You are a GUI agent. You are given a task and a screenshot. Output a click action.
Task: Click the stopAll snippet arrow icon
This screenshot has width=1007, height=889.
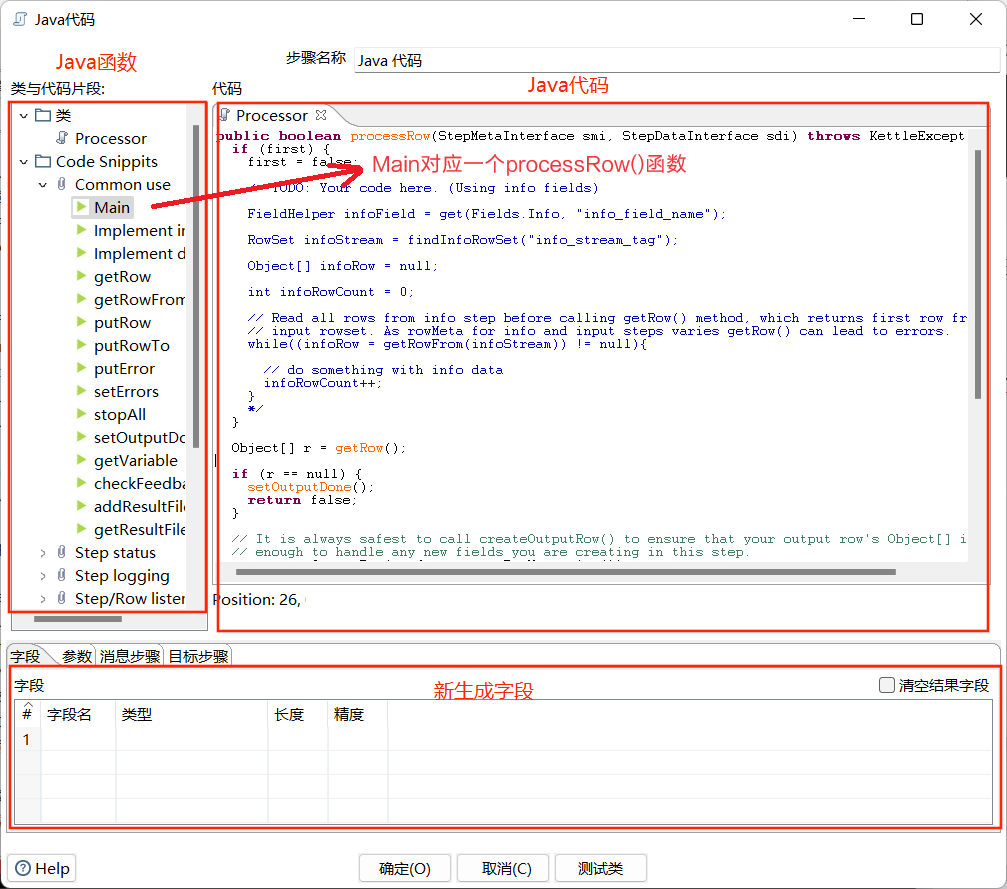click(x=81, y=414)
